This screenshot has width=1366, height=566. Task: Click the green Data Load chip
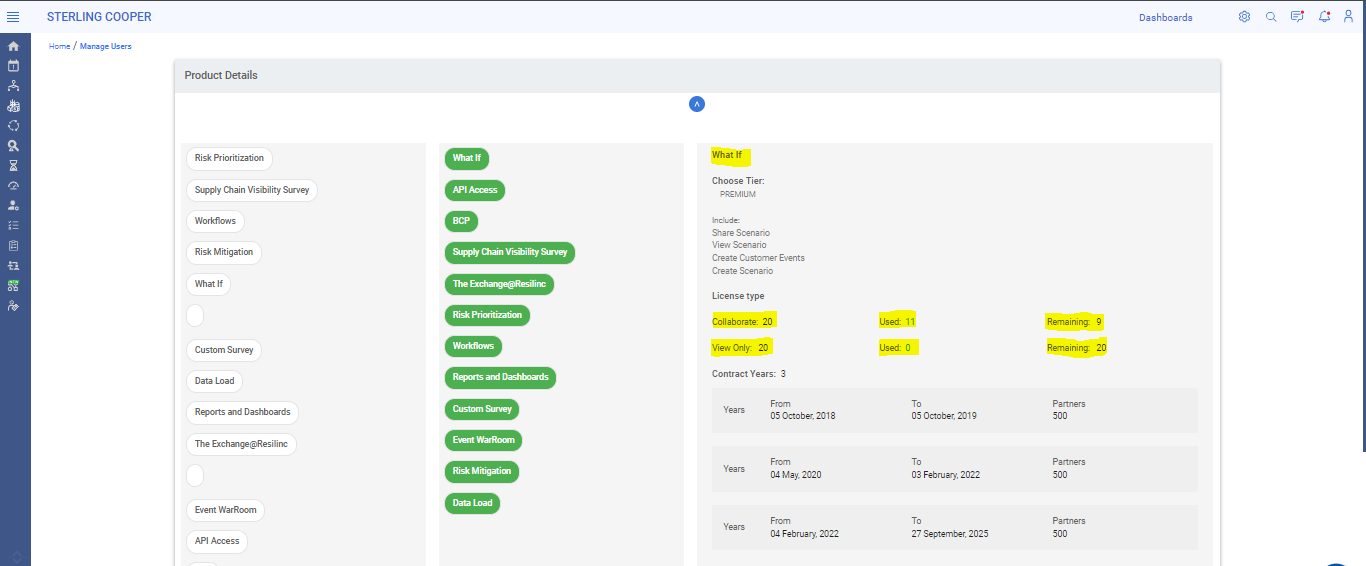coord(472,503)
